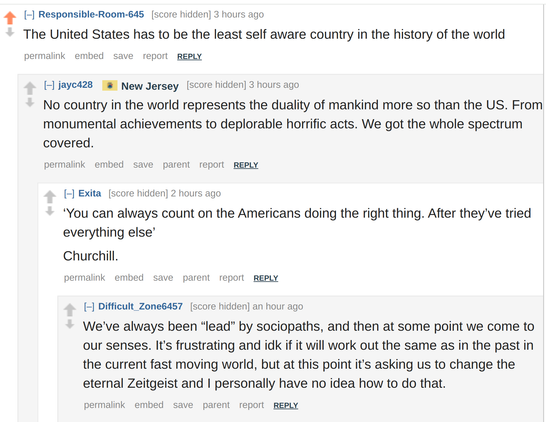Downvote Difficult_Zone6457's comment
The width and height of the screenshot is (546, 422).
point(70,324)
